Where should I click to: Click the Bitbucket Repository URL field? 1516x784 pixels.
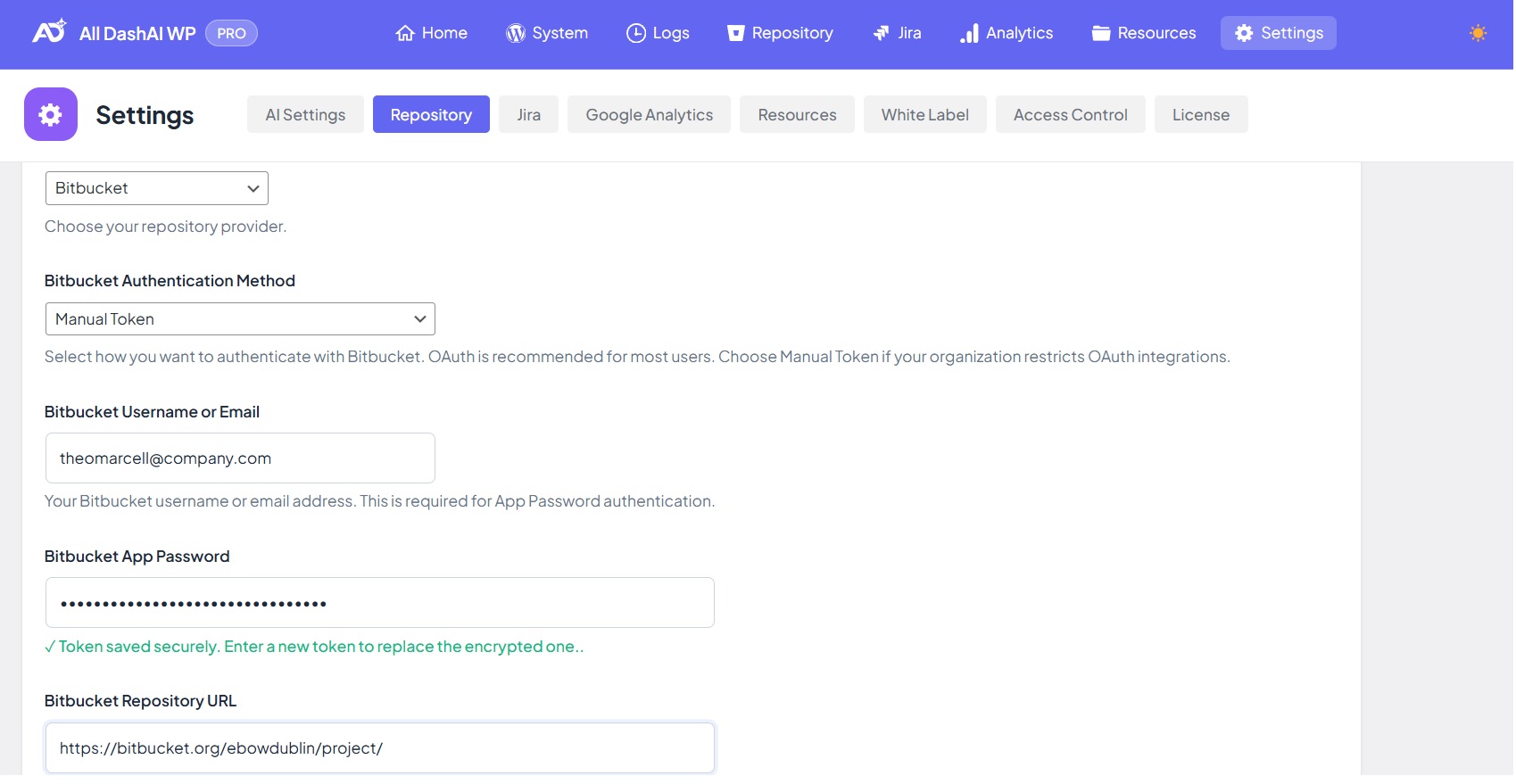click(x=379, y=748)
